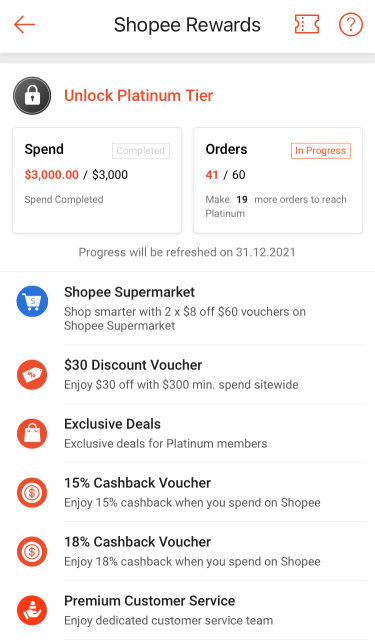Tap the $30 Discount Voucher tag icon
Image resolution: width=375 pixels, height=643 pixels.
[x=32, y=374]
